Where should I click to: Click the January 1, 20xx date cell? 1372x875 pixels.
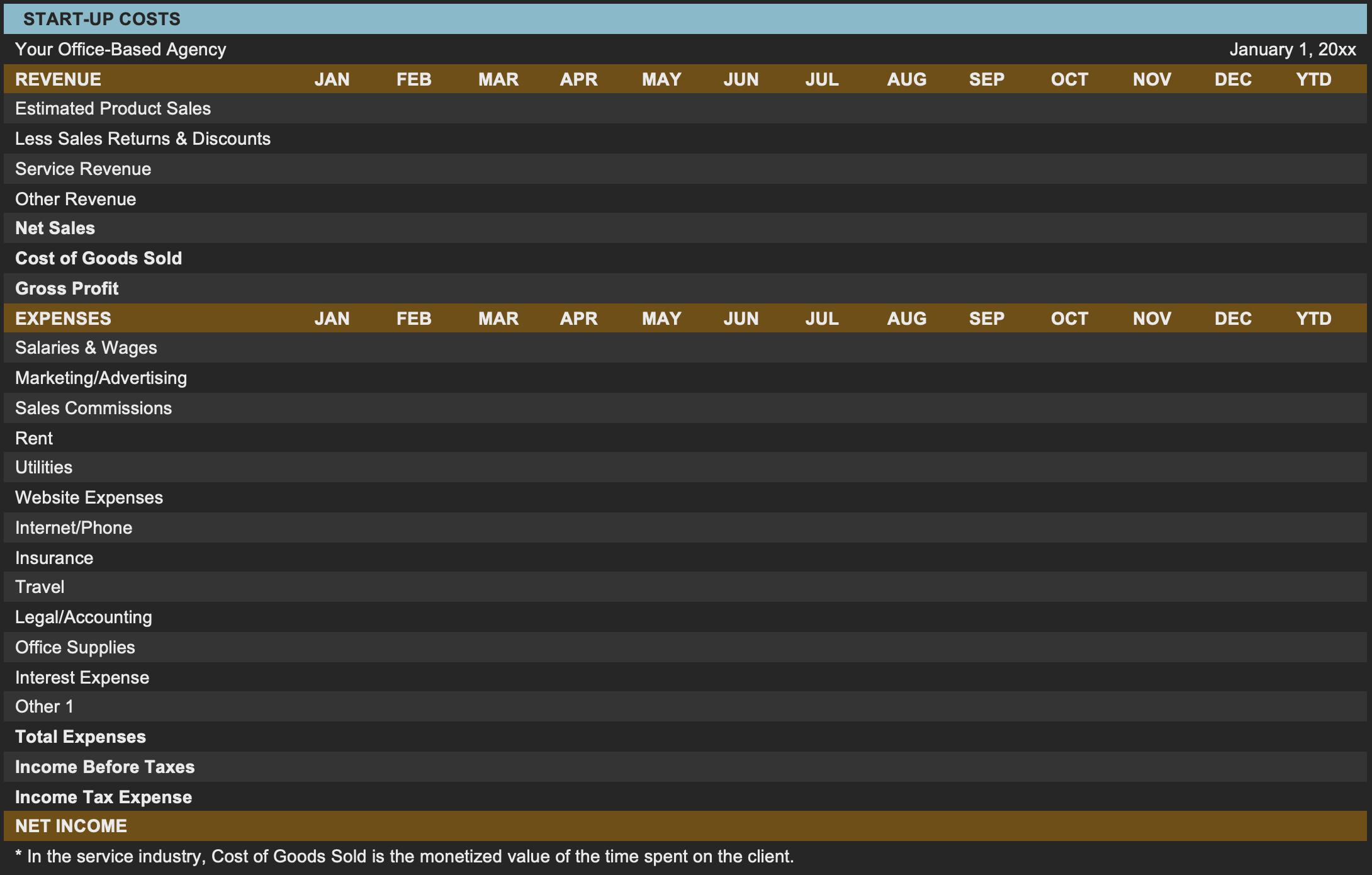point(1292,49)
